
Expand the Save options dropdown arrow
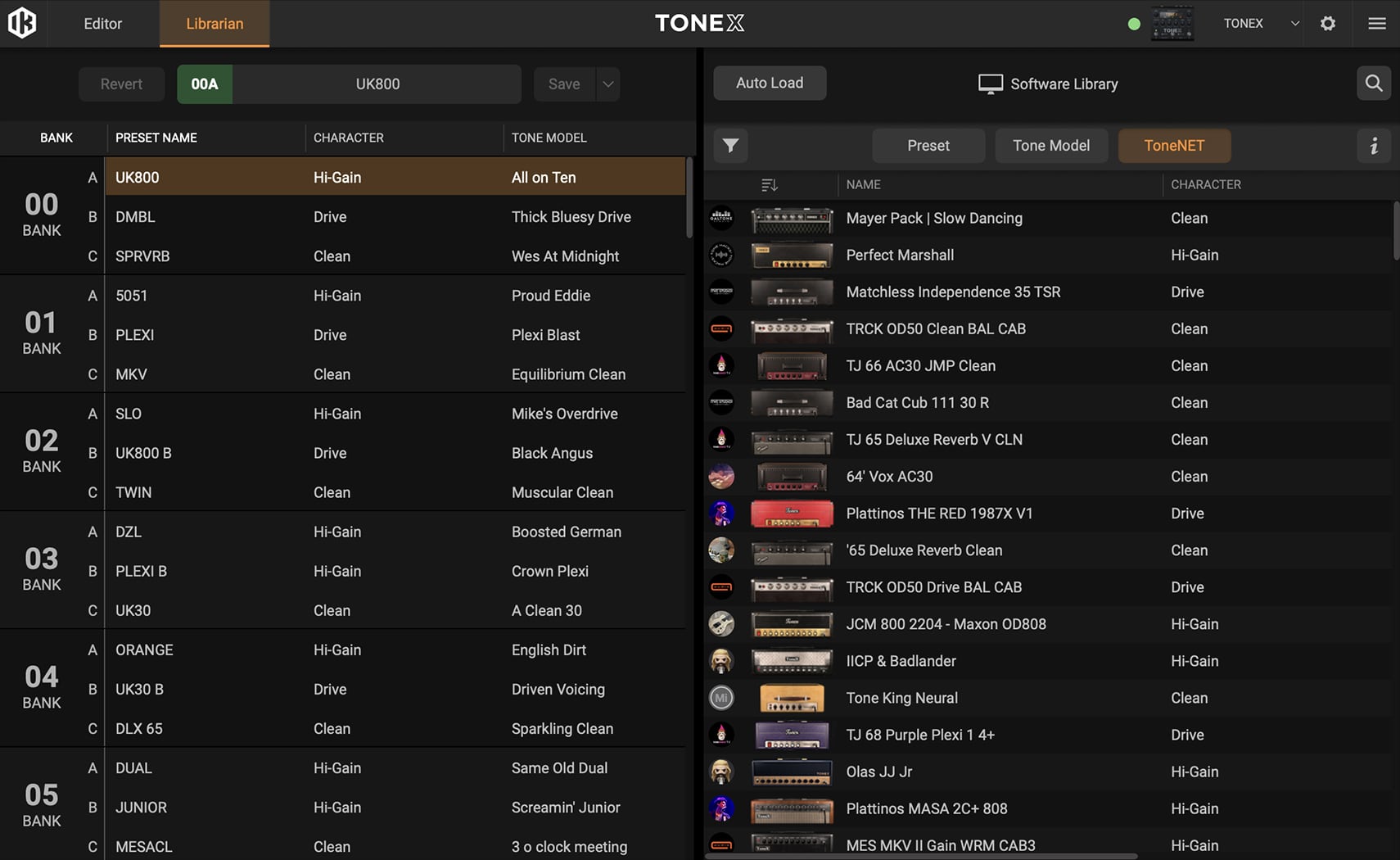(x=608, y=84)
